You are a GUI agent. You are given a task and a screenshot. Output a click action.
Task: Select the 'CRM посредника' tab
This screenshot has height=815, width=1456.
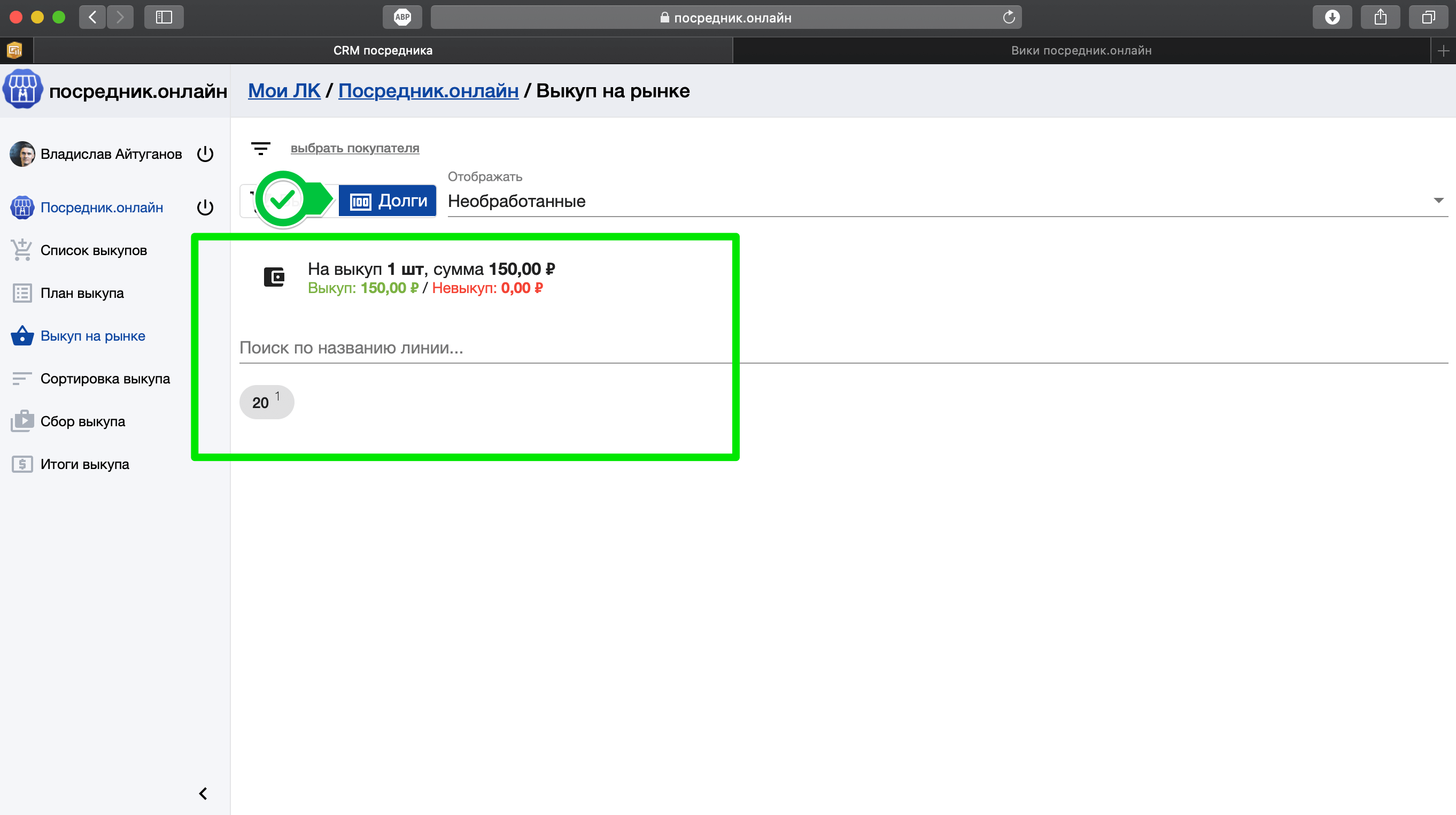pyautogui.click(x=383, y=50)
